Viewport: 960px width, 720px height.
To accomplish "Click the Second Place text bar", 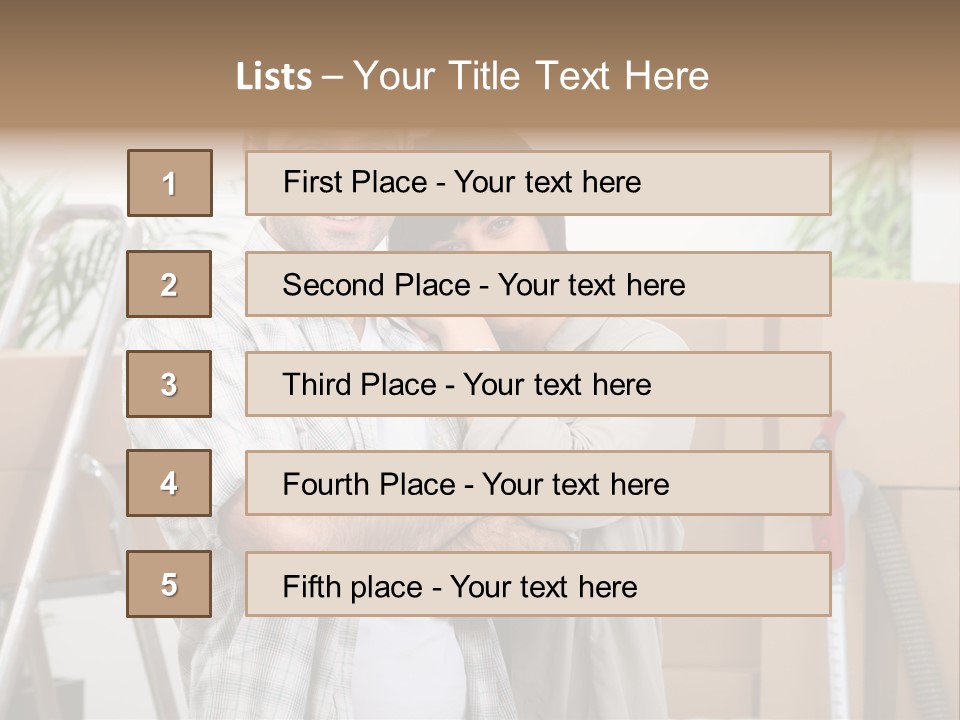I will [x=538, y=284].
